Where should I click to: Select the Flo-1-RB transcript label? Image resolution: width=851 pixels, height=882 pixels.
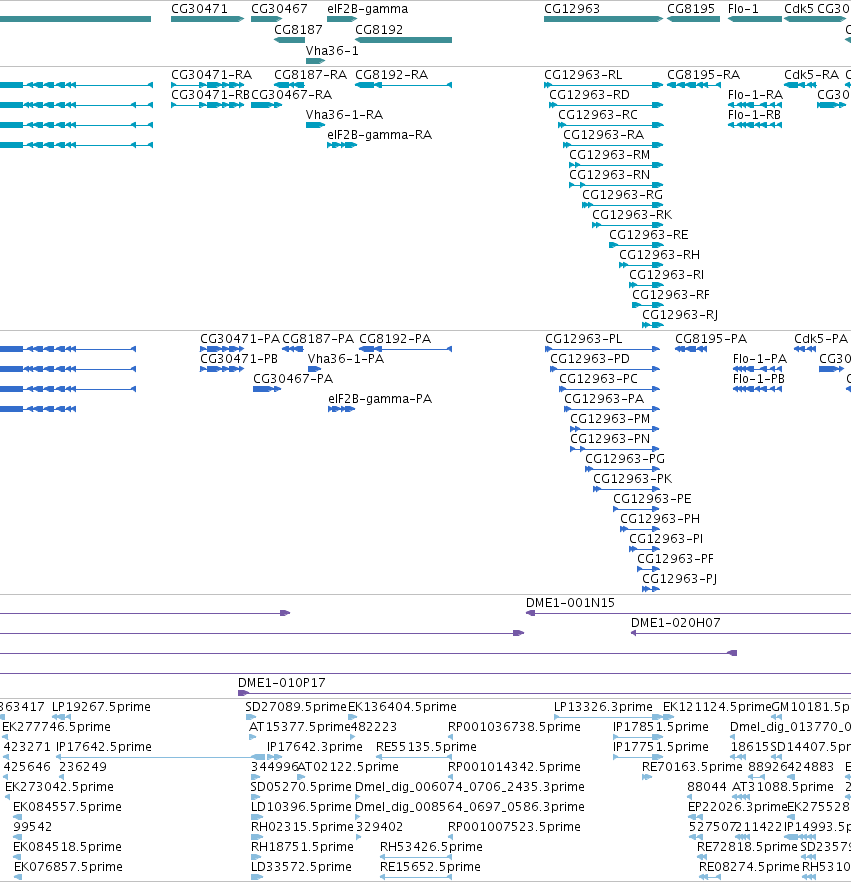[x=754, y=115]
